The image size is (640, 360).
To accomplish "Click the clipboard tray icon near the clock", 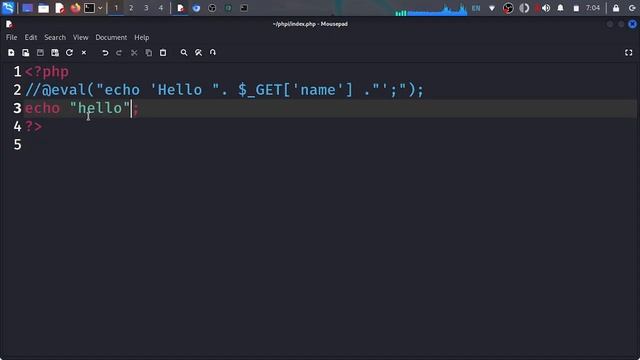I will [x=576, y=8].
